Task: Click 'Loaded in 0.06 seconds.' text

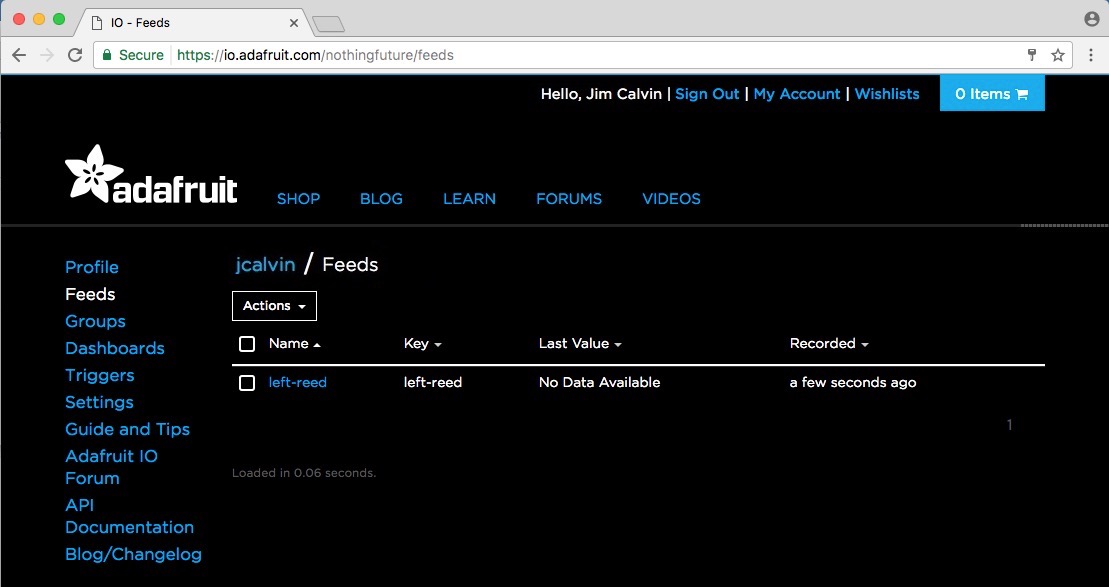Action: 304,473
